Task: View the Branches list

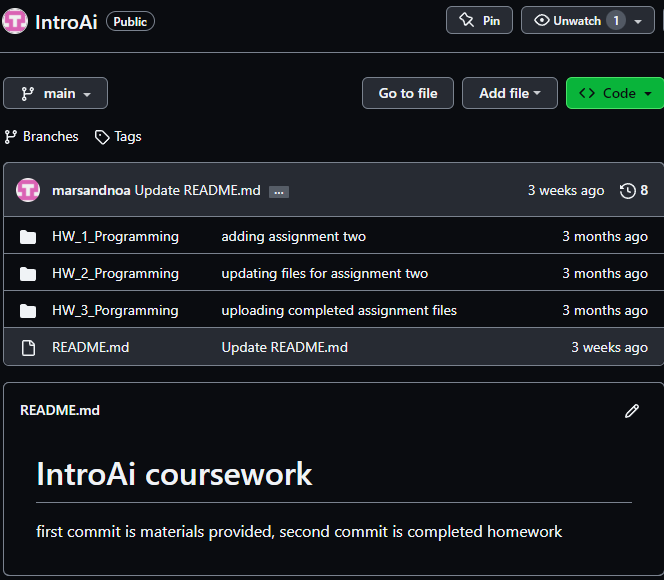Action: click(41, 136)
